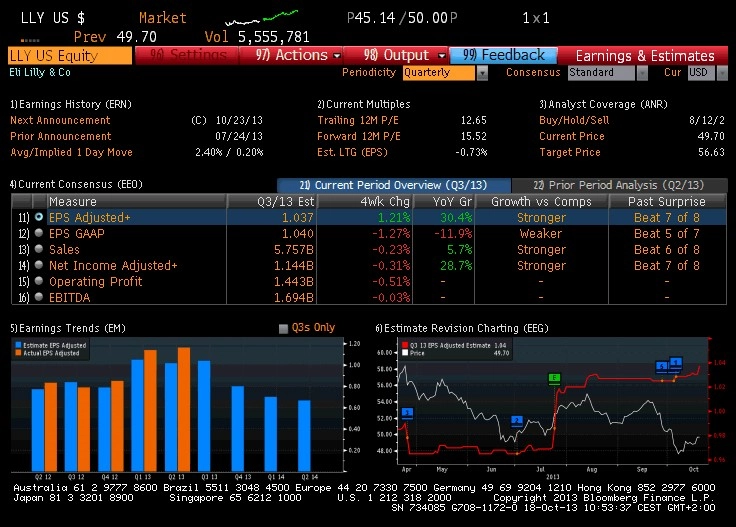Select the Net Income Adjusted+ radio button
Image resolution: width=736 pixels, height=527 pixels.
[39, 265]
